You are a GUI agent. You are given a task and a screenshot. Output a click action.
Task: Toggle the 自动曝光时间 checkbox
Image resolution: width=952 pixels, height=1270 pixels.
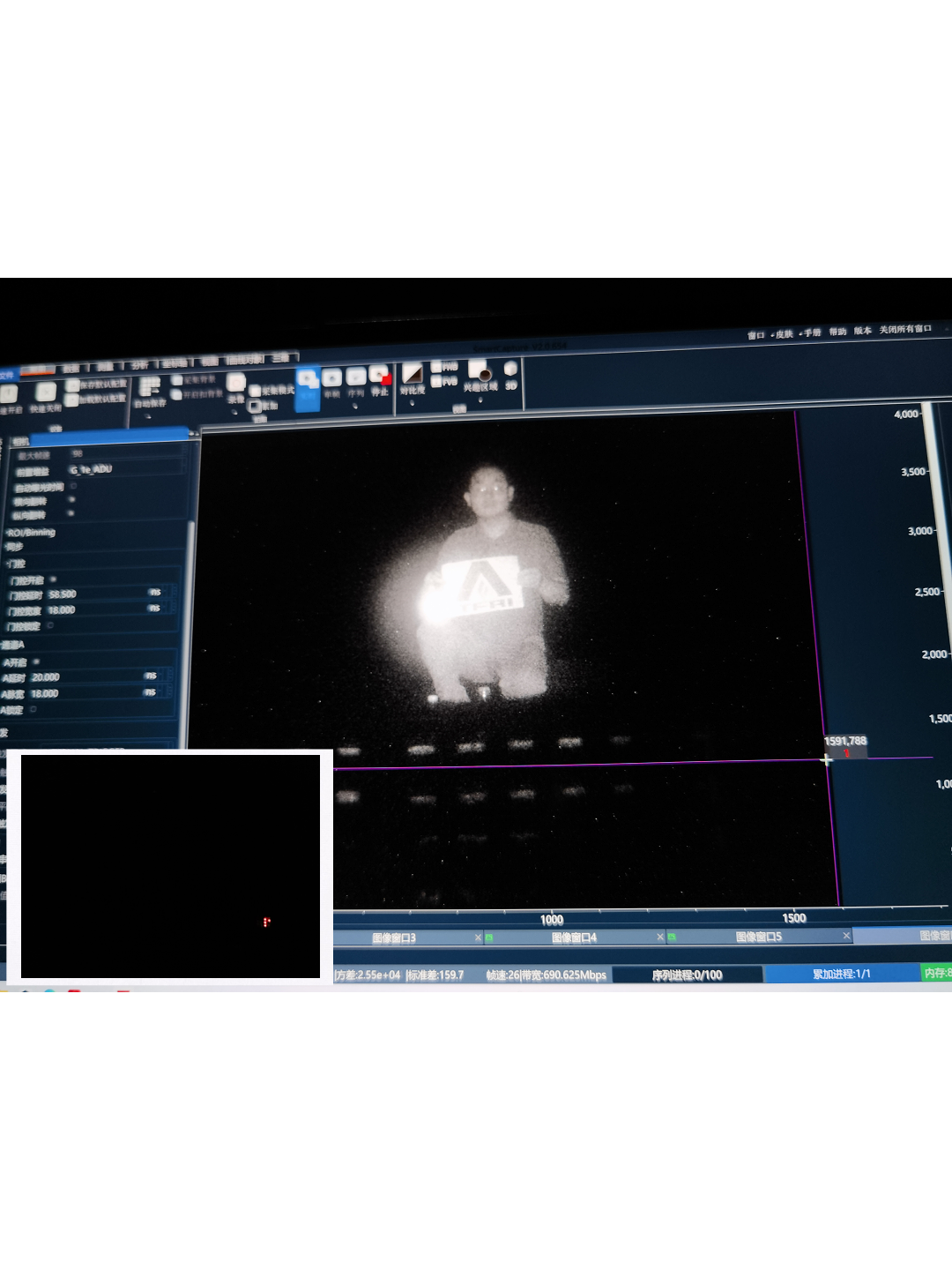[73, 486]
